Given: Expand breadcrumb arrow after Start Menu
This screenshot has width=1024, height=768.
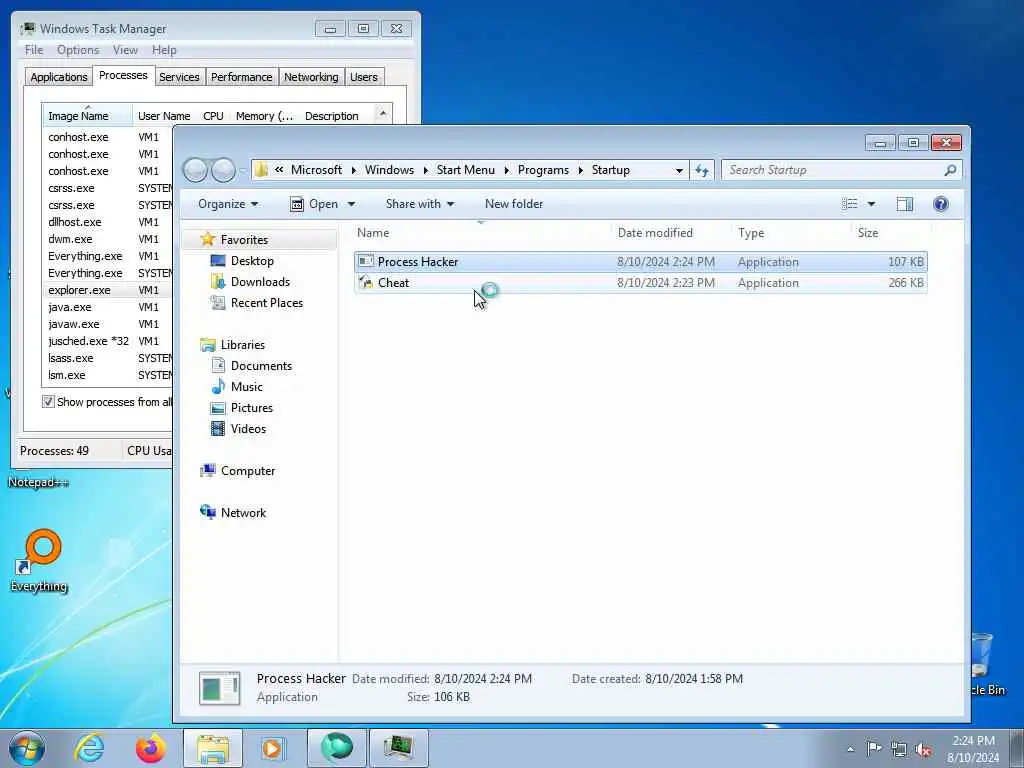Looking at the screenshot, I should coord(506,170).
